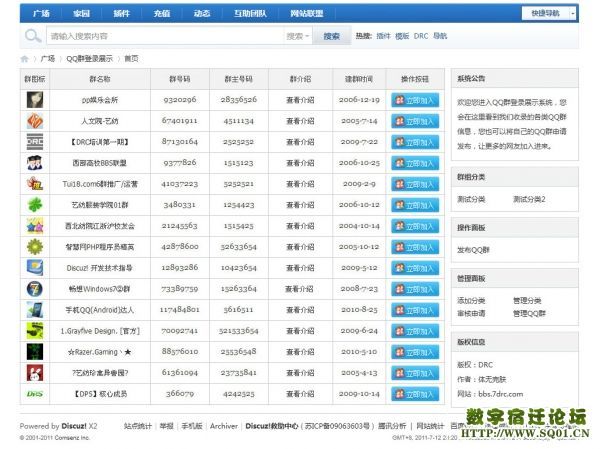Click group icon of 人文院-艺纺
Screen dimensions: 600x449
tap(35, 121)
